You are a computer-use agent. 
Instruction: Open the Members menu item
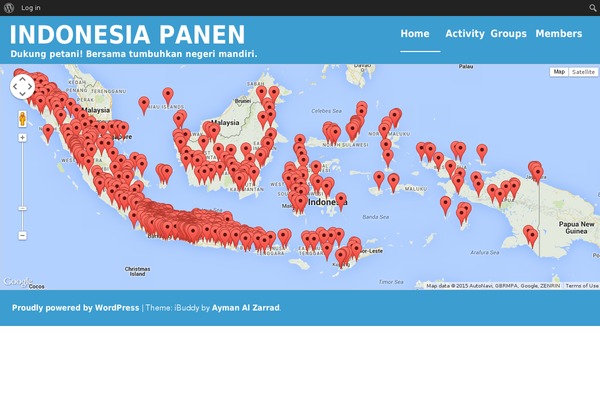pos(559,34)
